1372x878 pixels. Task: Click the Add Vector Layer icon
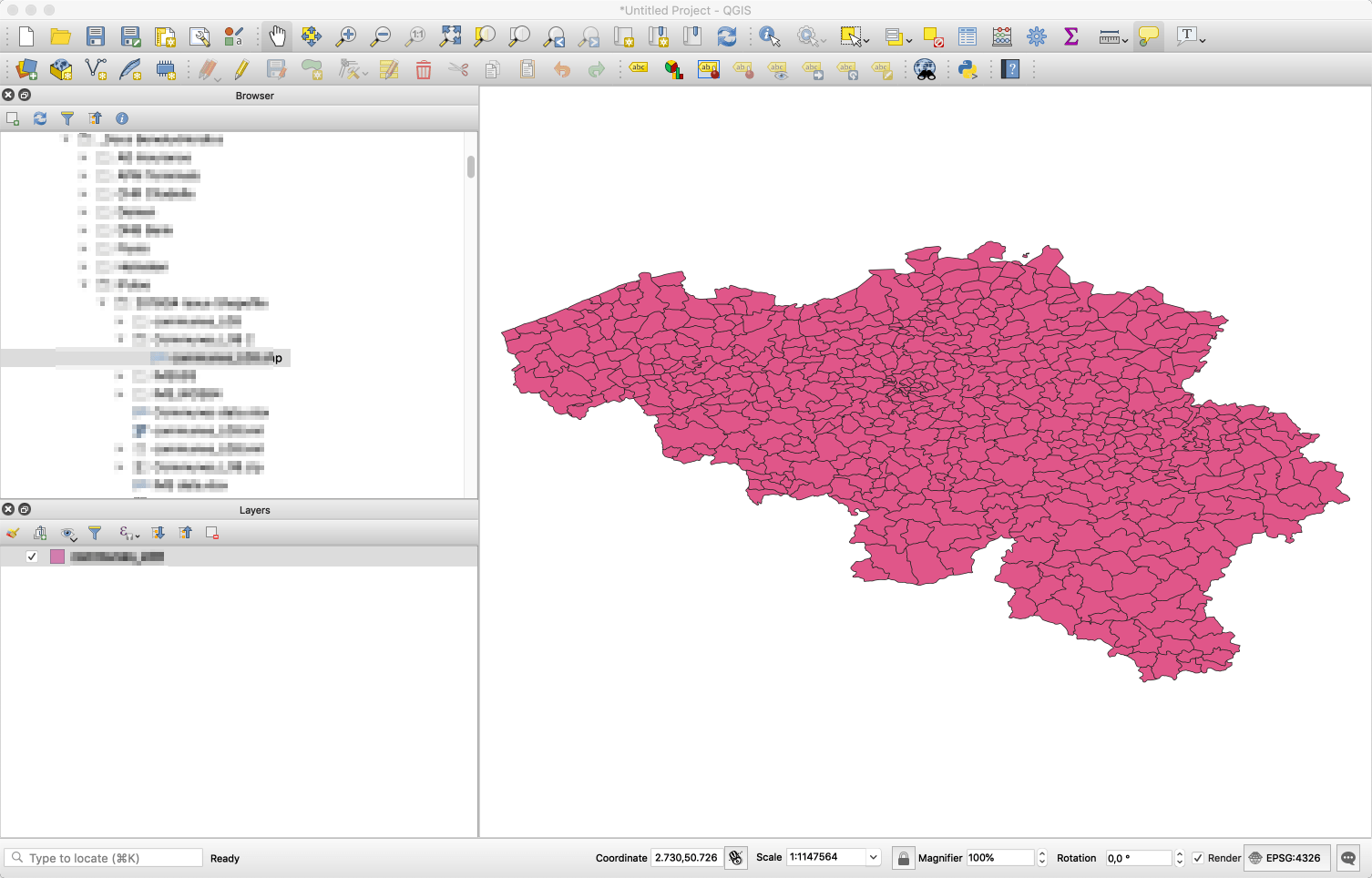point(96,69)
